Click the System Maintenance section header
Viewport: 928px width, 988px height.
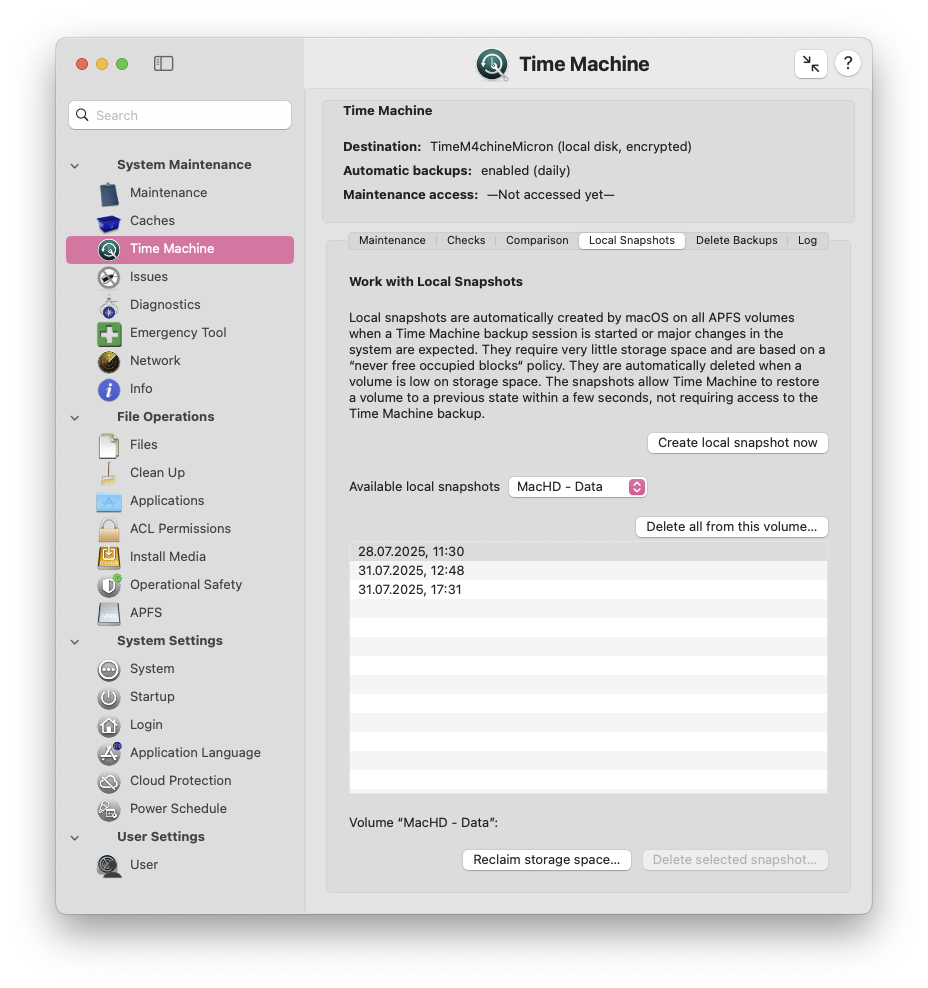184,165
